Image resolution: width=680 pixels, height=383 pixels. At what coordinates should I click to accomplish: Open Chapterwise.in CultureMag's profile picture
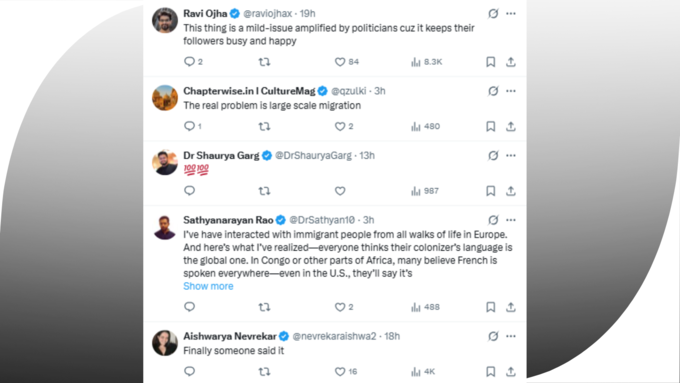[165, 98]
